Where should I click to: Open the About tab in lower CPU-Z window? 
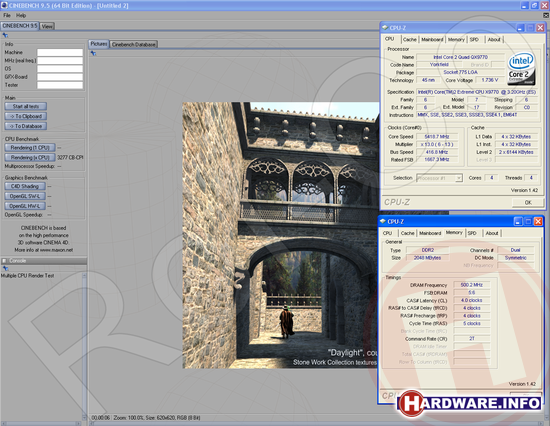pyautogui.click(x=492, y=233)
